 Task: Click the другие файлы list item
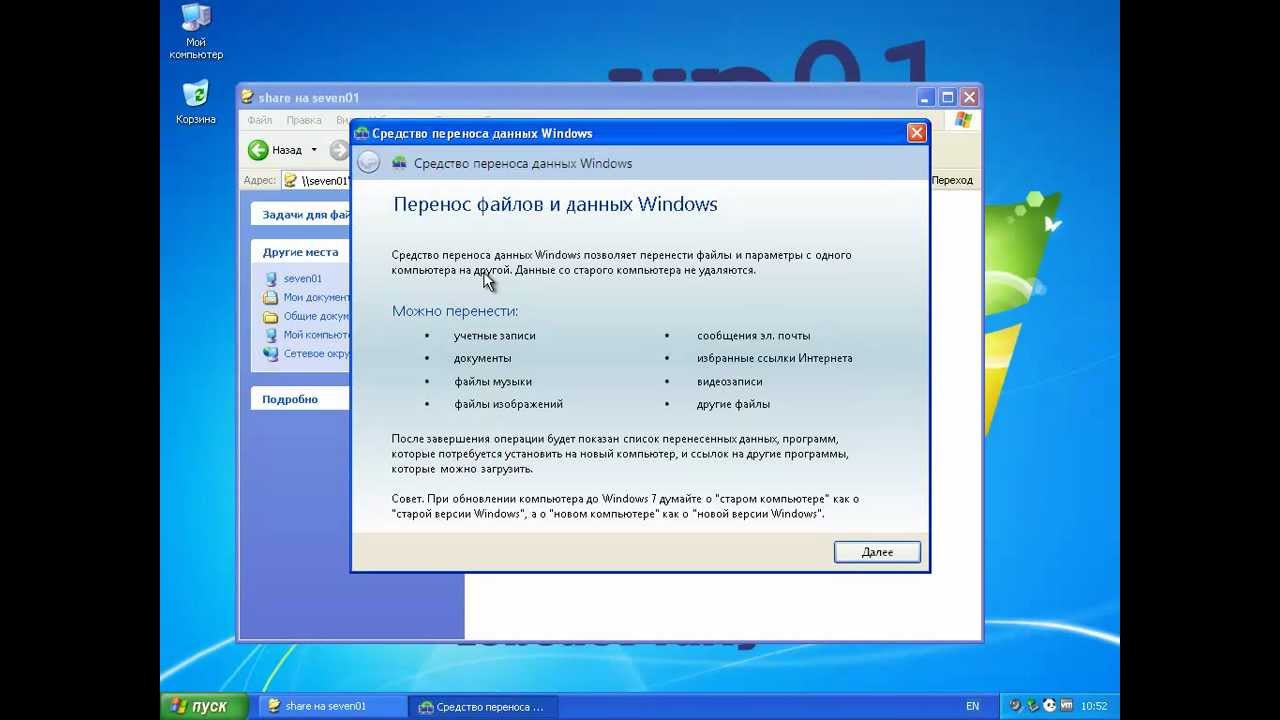point(733,404)
